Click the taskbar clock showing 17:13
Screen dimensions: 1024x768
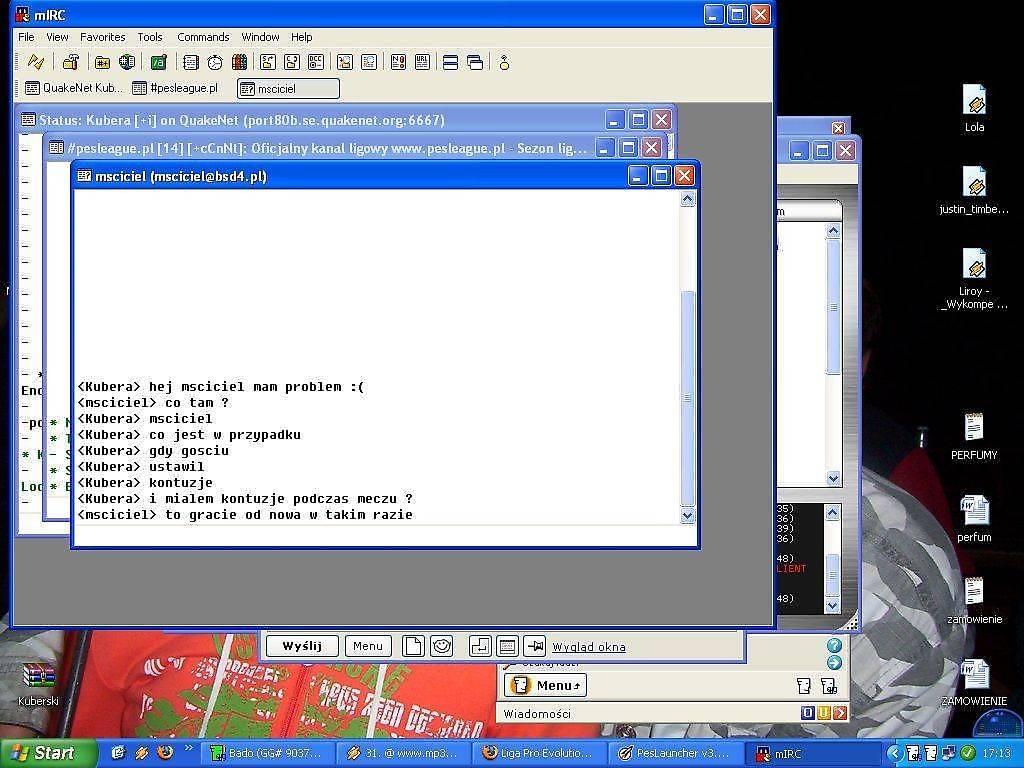[996, 754]
